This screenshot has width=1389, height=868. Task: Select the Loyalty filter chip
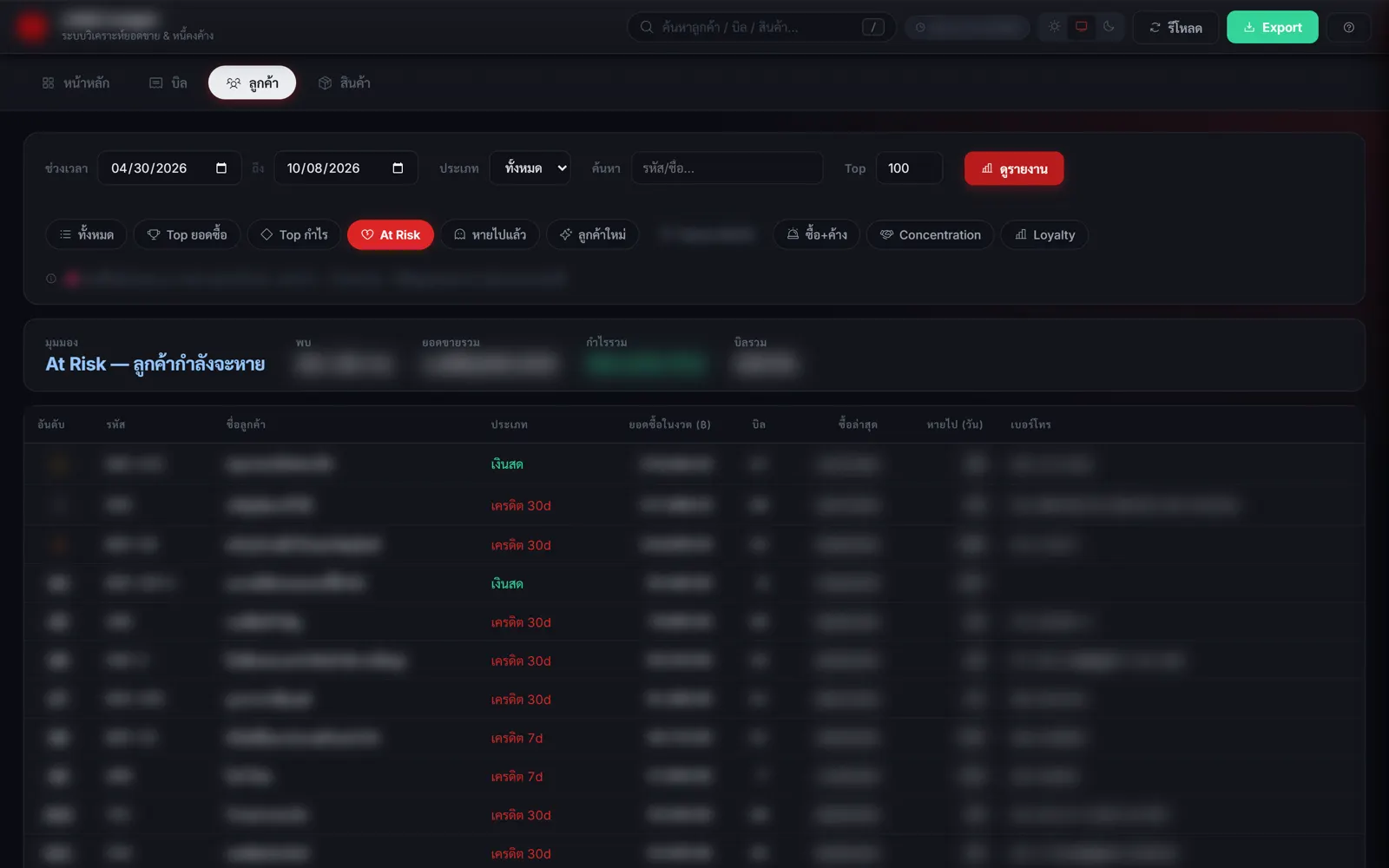[1044, 234]
